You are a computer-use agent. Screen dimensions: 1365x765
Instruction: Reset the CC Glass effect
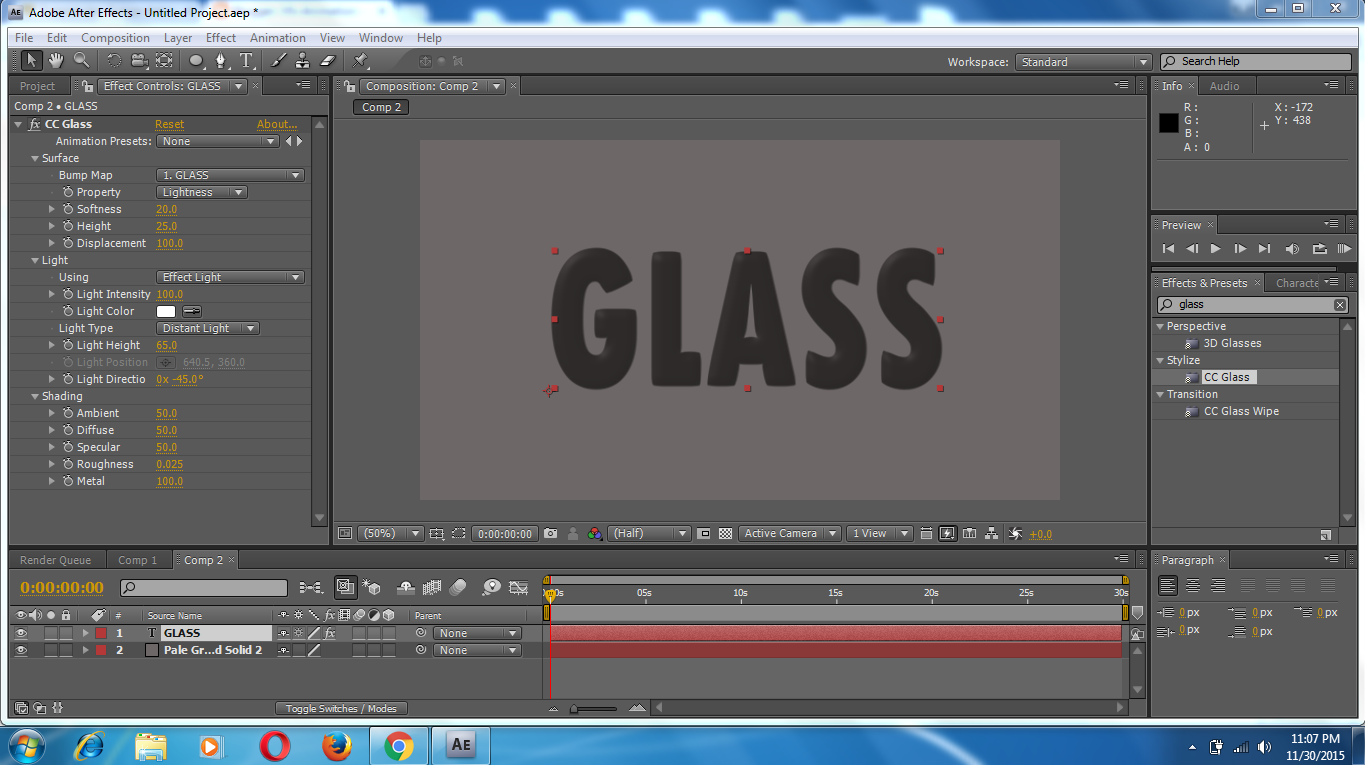click(169, 123)
